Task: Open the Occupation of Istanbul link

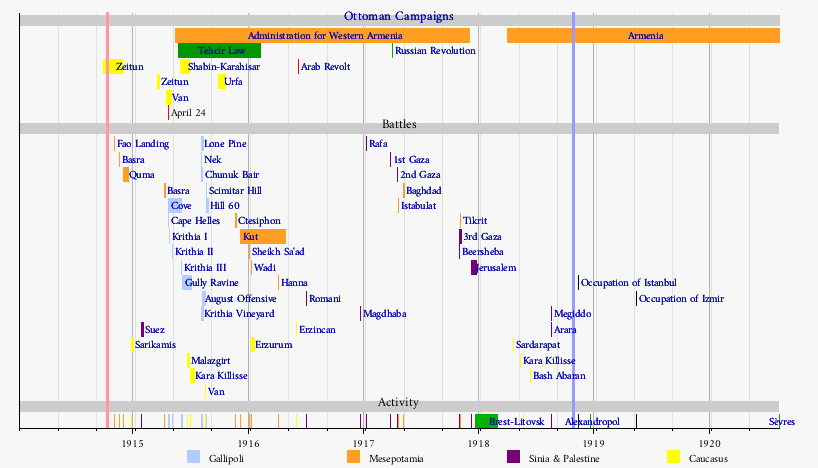Action: pyautogui.click(x=628, y=283)
